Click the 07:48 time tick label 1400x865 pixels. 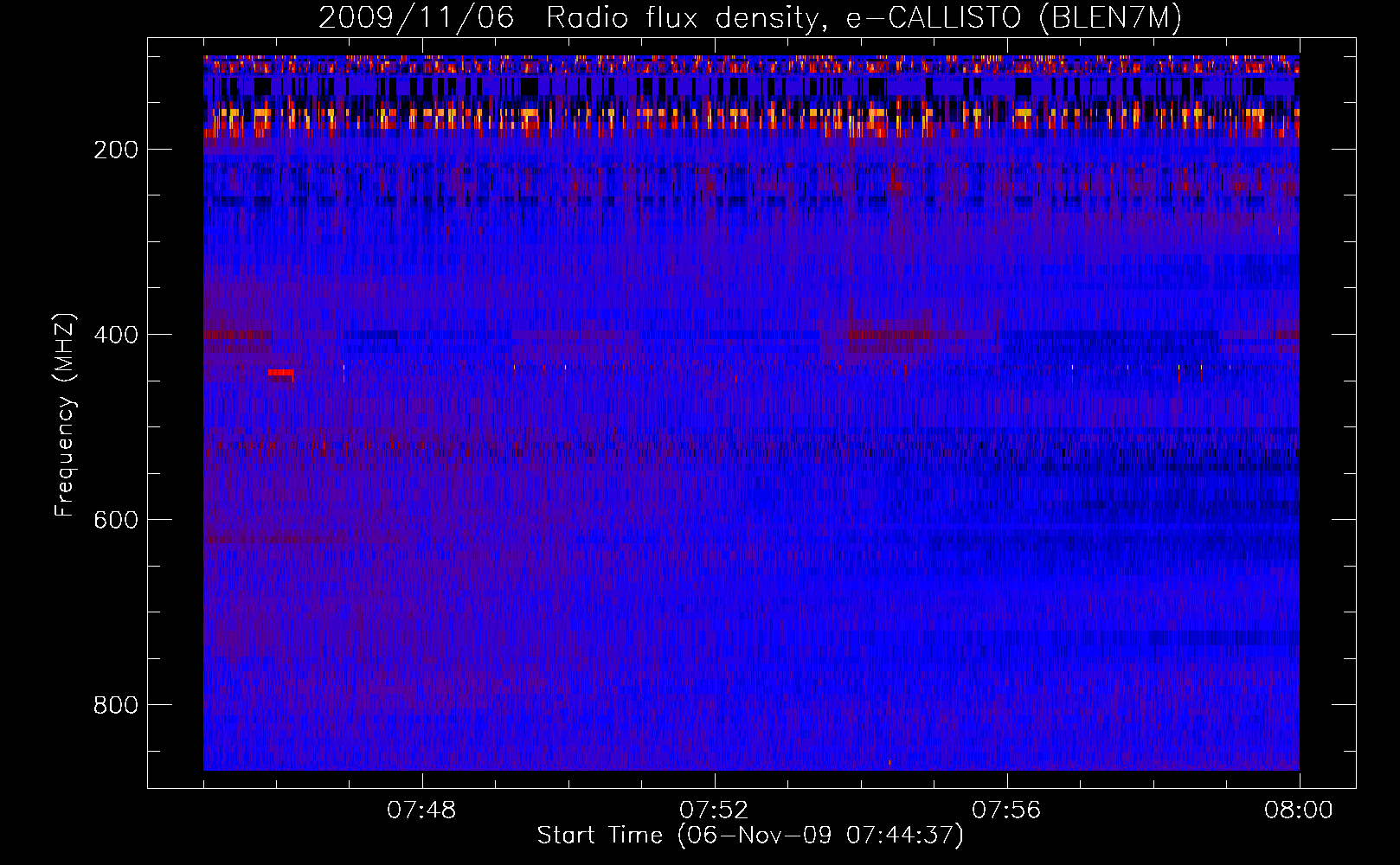(x=421, y=811)
